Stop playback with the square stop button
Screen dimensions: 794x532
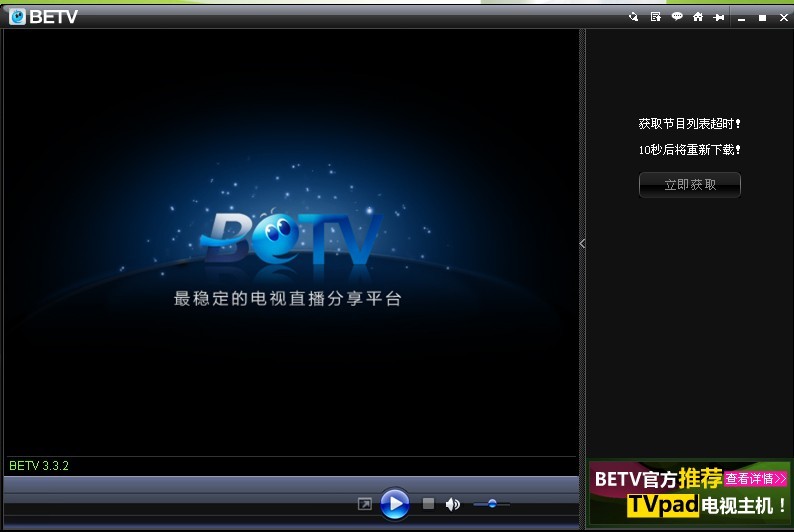(x=428, y=504)
